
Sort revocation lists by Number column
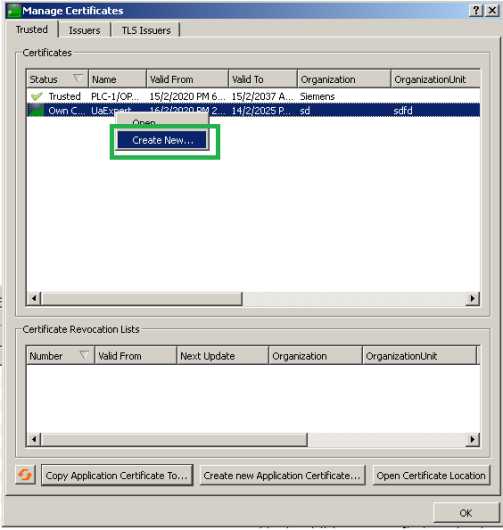(x=60, y=356)
